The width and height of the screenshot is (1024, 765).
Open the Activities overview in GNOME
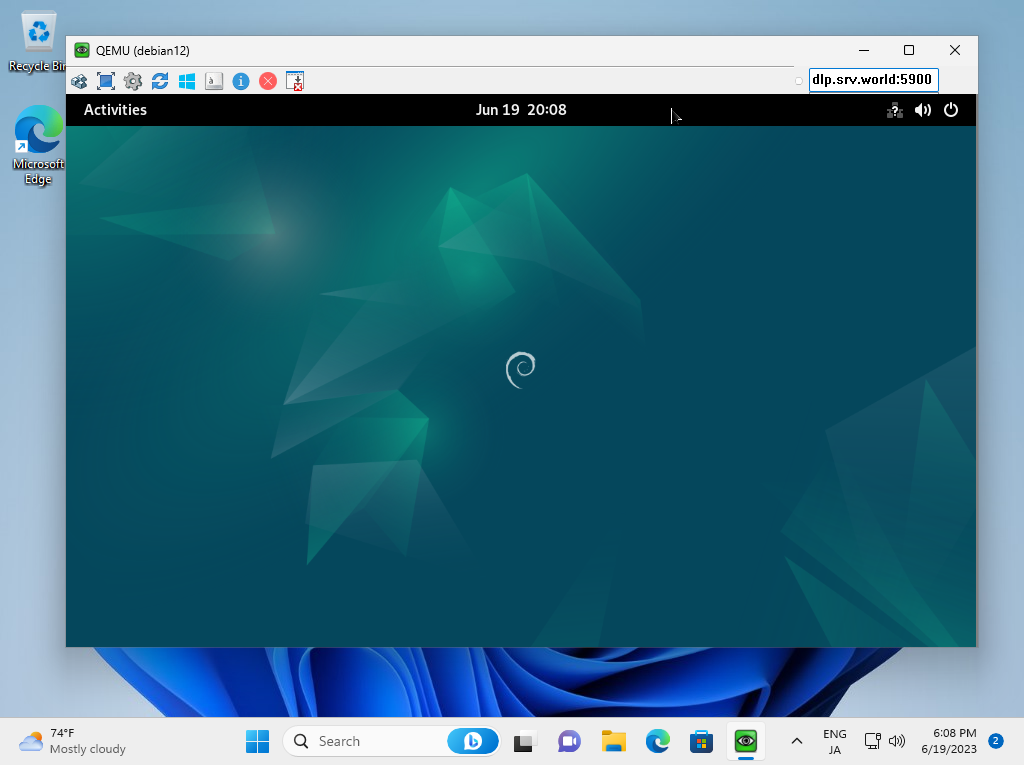pyautogui.click(x=115, y=110)
